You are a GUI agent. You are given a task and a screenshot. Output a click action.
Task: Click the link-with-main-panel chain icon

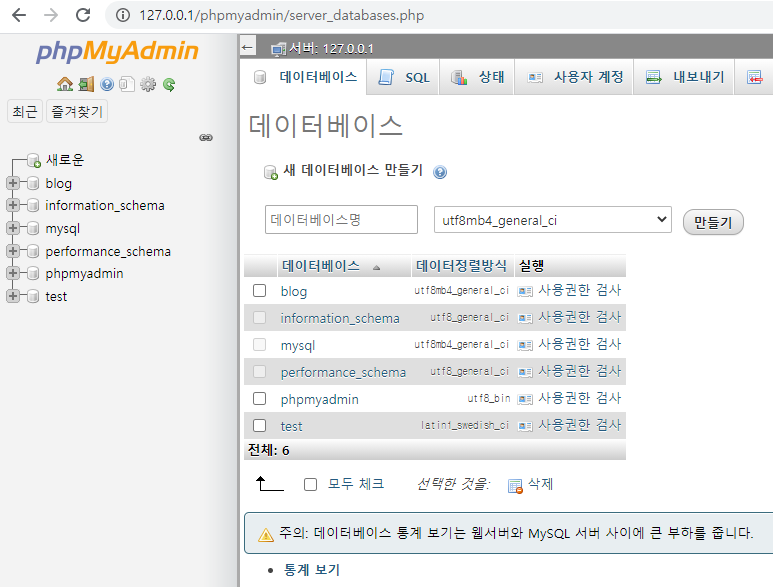(x=206, y=138)
